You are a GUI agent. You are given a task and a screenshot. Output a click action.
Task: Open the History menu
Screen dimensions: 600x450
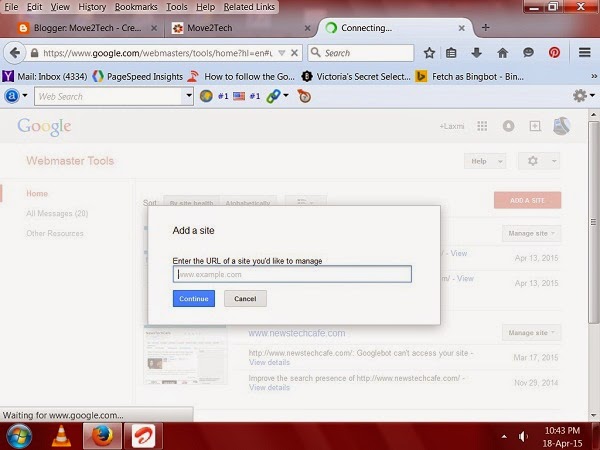[x=92, y=7]
